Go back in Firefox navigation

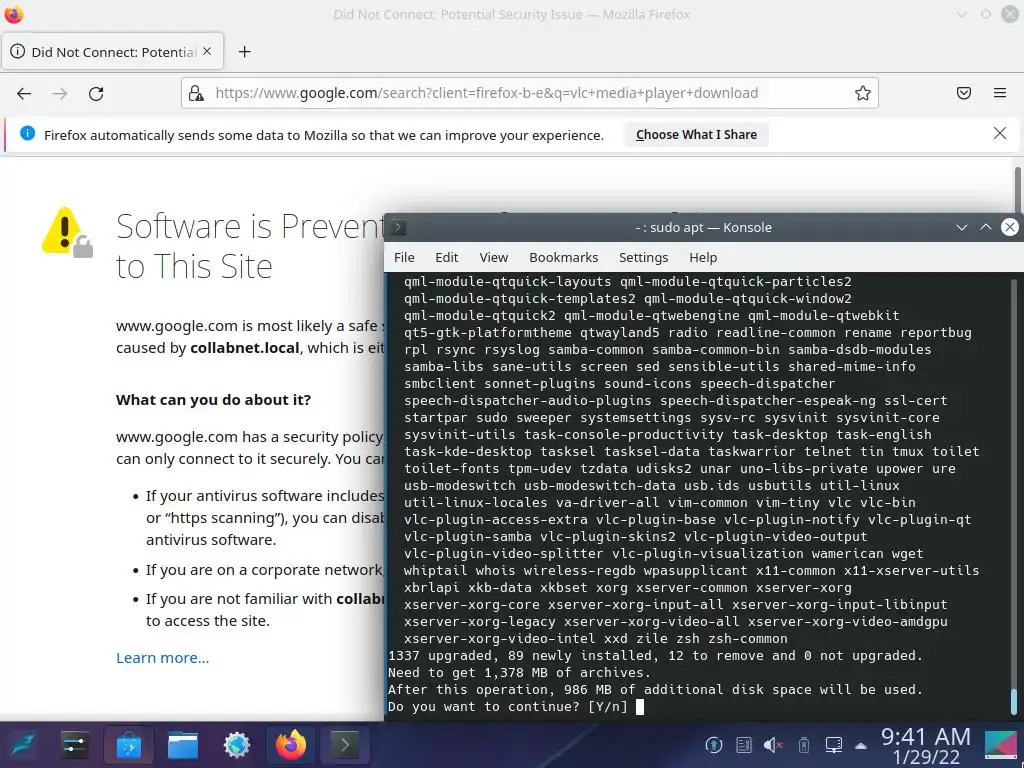point(24,93)
